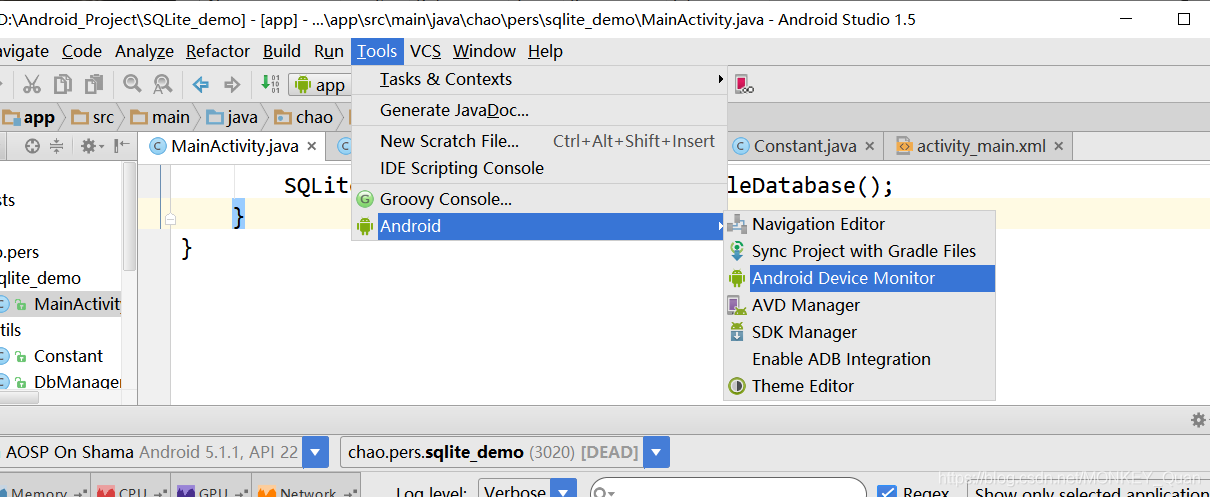
Task: Click the icon right of Tasks & Contexts
Action: pos(744,84)
